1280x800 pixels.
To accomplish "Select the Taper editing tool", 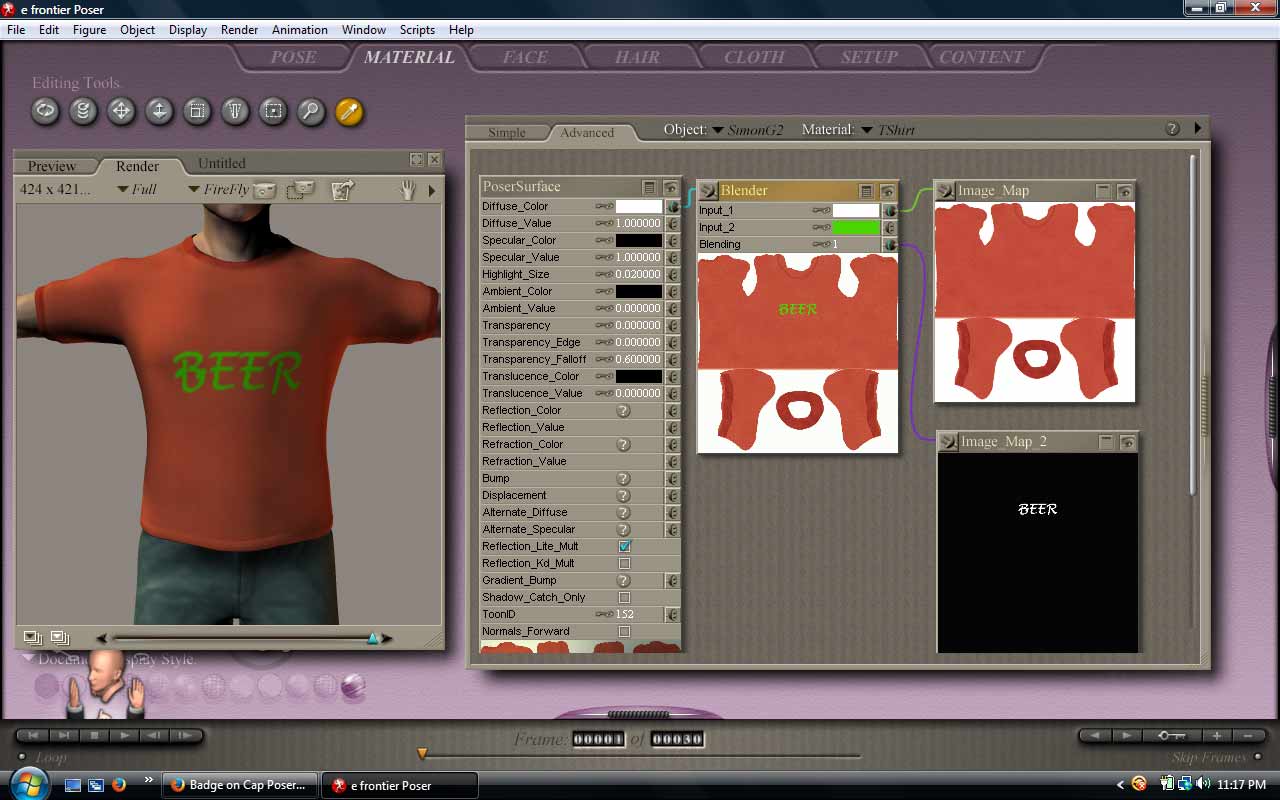I will [235, 111].
